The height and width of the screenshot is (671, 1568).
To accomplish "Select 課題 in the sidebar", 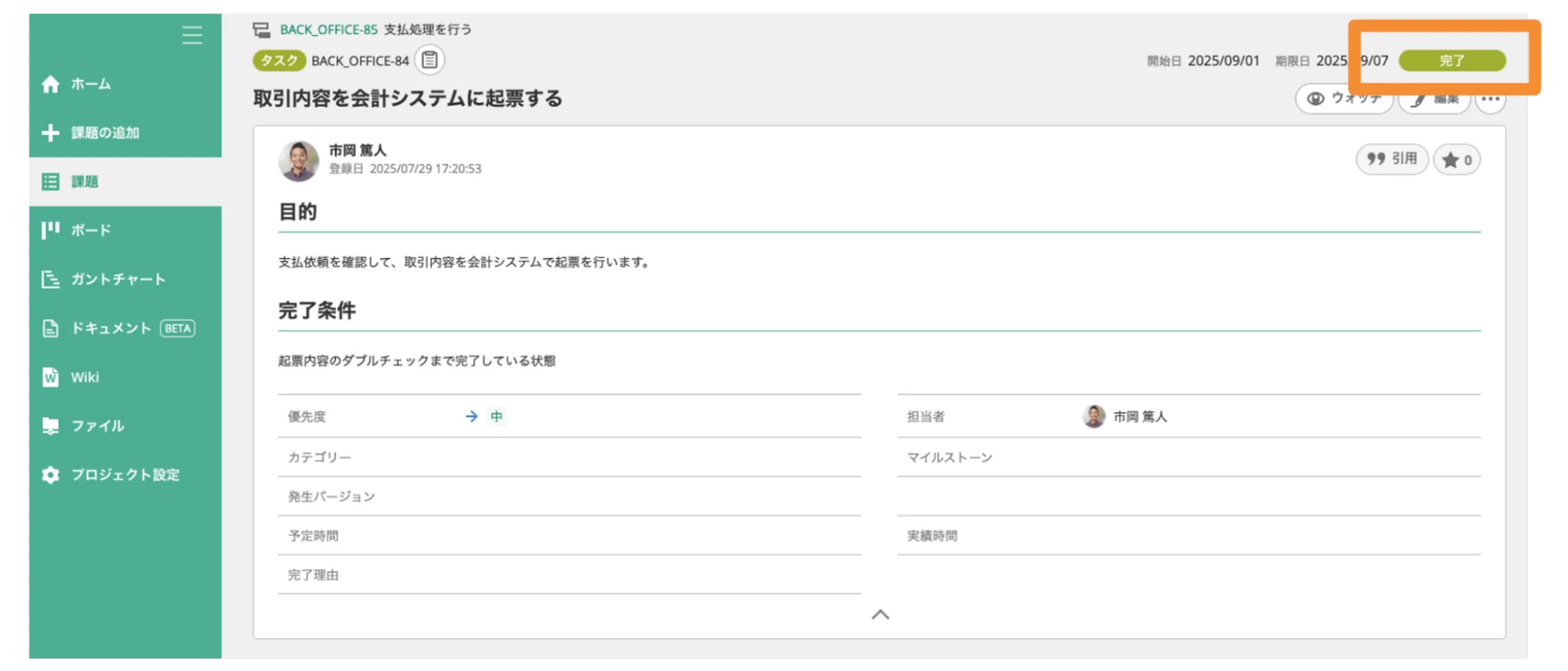I will (x=126, y=182).
